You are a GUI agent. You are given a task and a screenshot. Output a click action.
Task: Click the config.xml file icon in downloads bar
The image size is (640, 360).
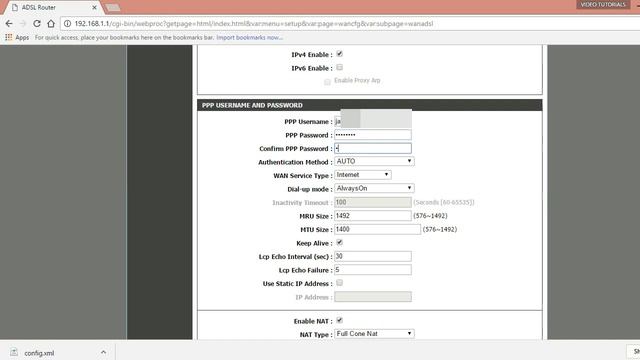(x=14, y=352)
